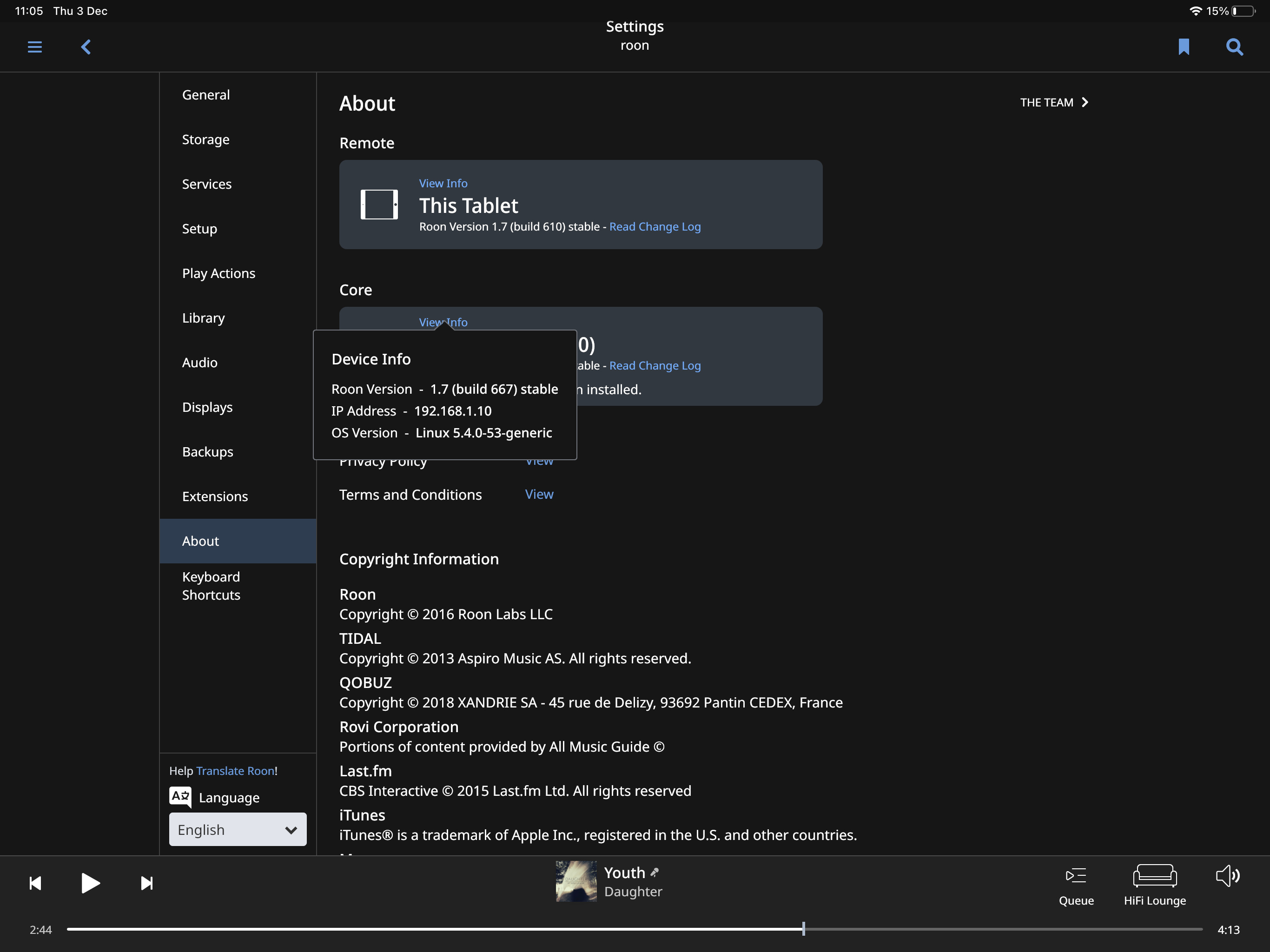This screenshot has height=952, width=1270.
Task: Click the Copyright Information heading
Action: coord(419,559)
